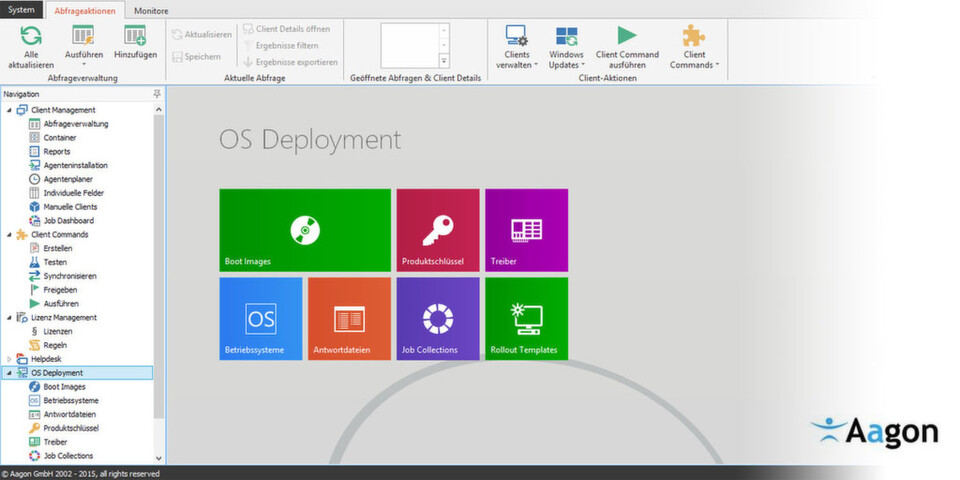This screenshot has height=480, width=960.
Task: Open Windows Updates ribbon icon
Action: [x=566, y=36]
